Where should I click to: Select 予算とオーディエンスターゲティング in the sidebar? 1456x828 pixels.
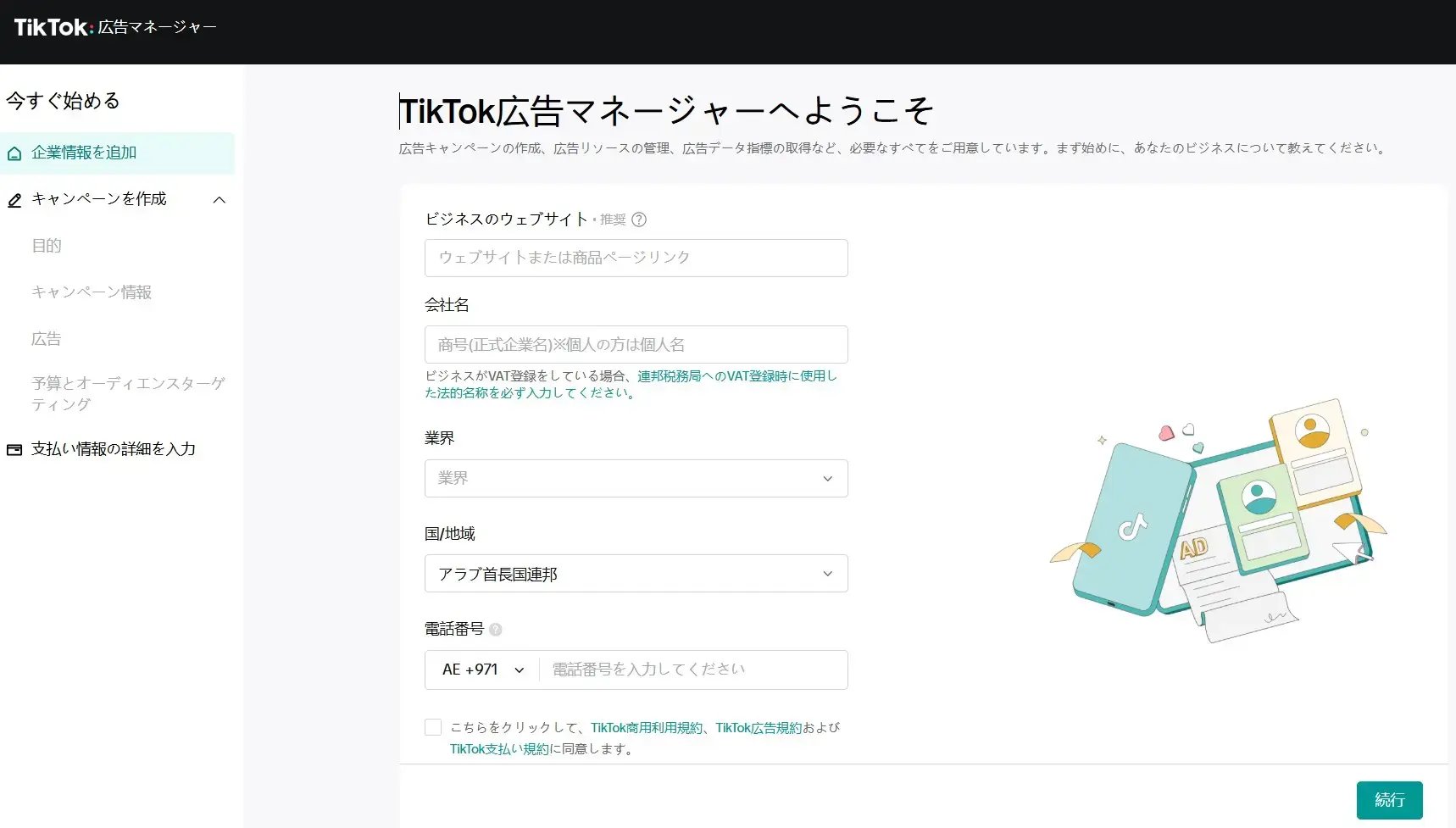(129, 393)
